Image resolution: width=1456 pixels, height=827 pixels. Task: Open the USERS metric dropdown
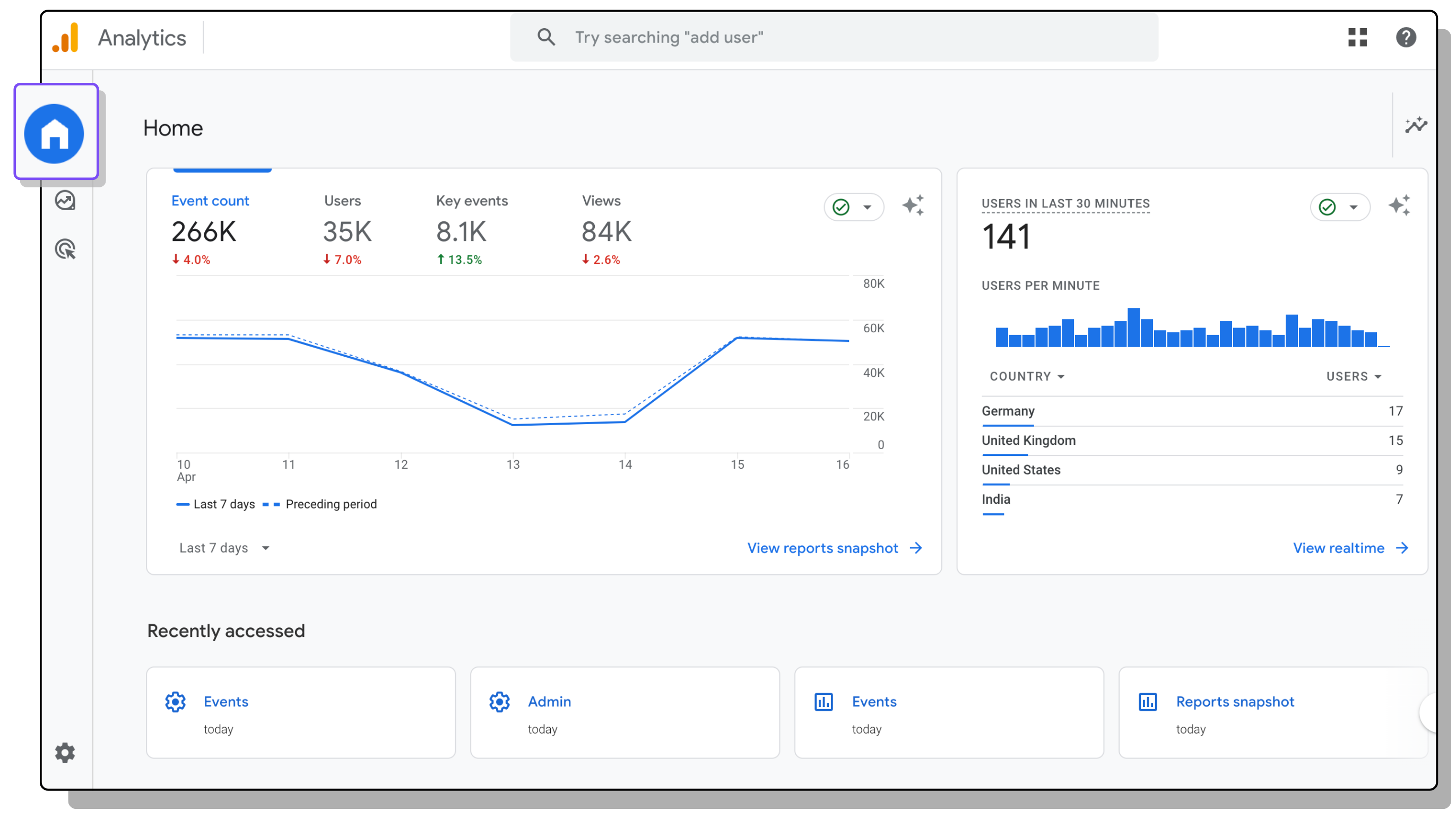pos(1353,376)
